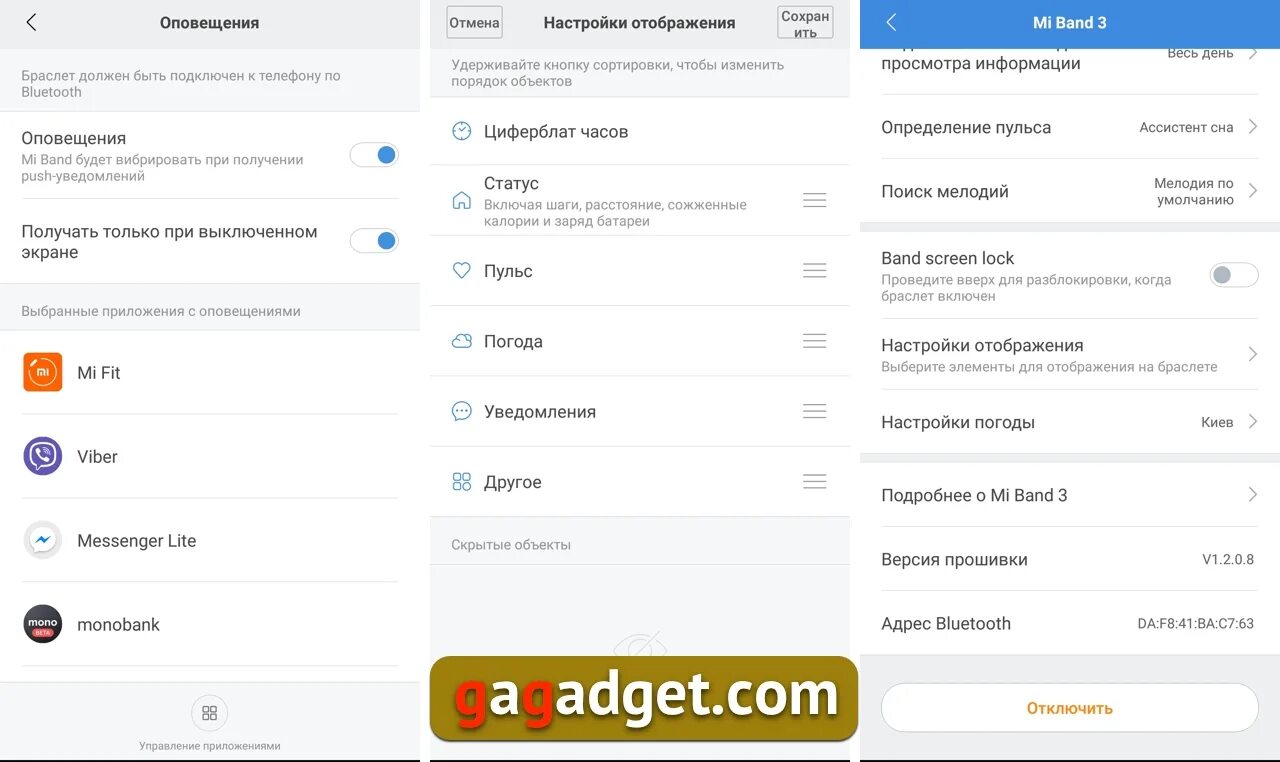The width and height of the screenshot is (1280, 762).
Task: Open Подробнее о Mi Band 3
Action: tap(1069, 495)
